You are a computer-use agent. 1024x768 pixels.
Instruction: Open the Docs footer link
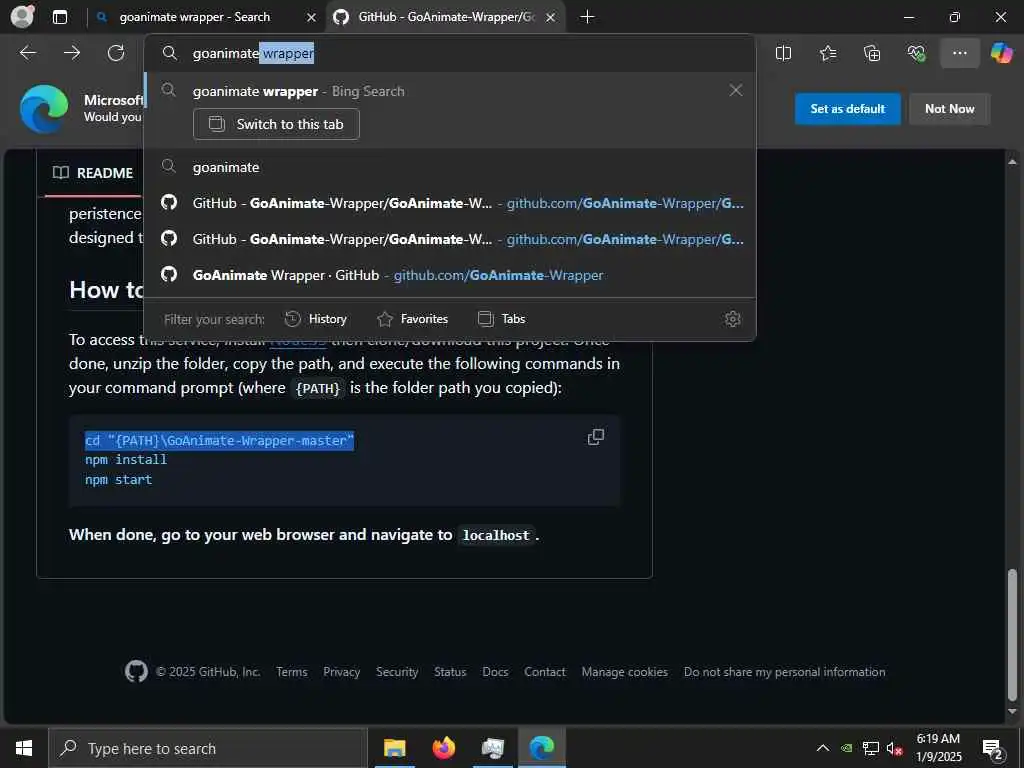[x=495, y=672]
